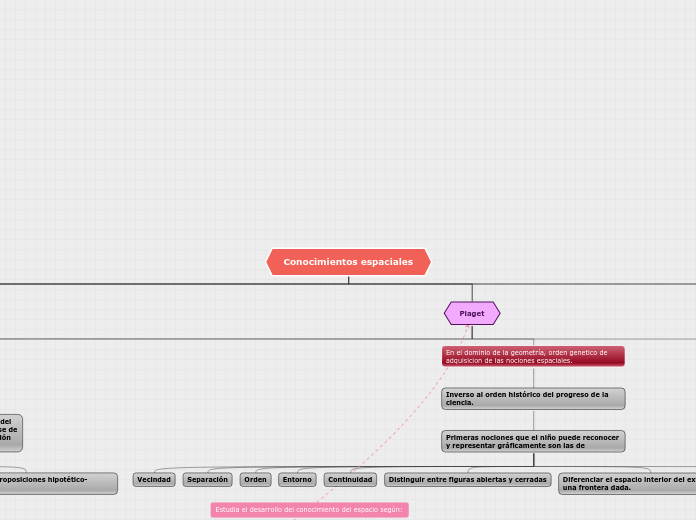
Task: Select the 'Conocimientos espaciales' root node
Action: [348, 262]
